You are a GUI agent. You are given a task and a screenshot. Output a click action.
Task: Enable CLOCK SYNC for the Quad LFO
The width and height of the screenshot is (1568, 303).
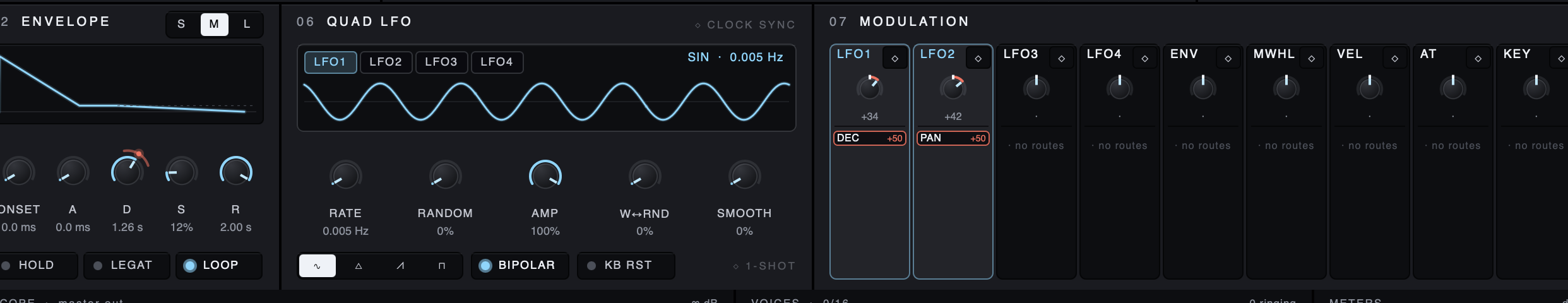tap(745, 25)
